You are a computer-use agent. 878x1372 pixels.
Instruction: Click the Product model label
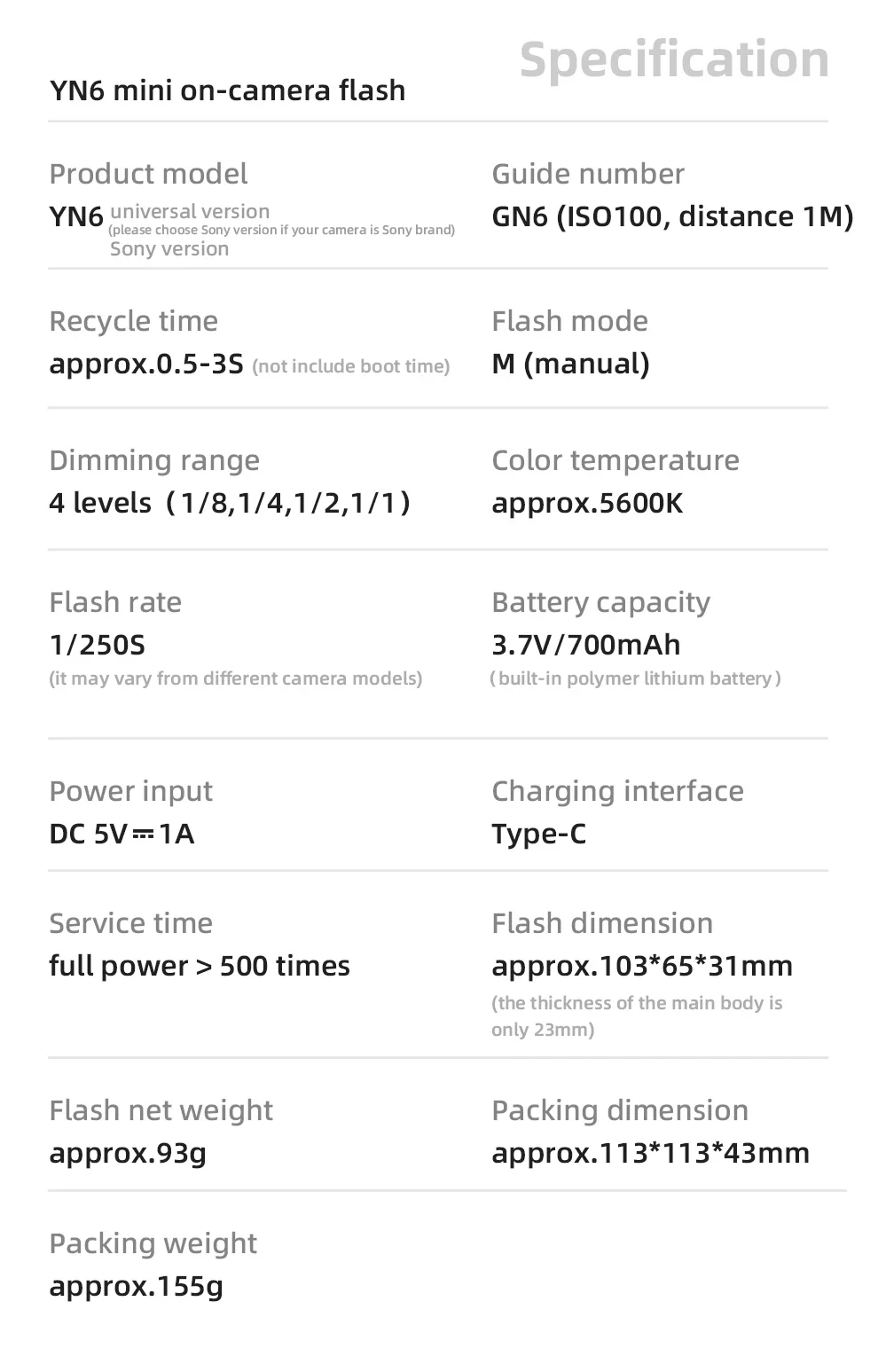148,174
